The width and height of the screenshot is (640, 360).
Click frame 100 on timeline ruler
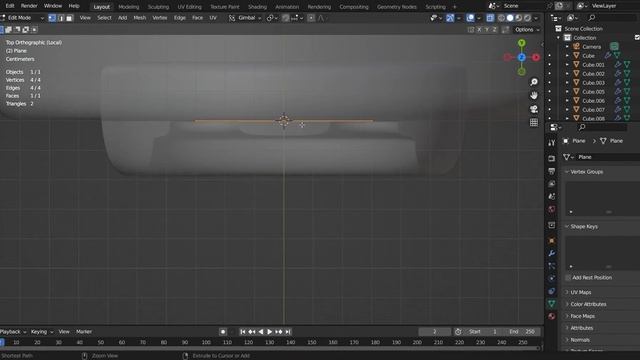coord(206,342)
